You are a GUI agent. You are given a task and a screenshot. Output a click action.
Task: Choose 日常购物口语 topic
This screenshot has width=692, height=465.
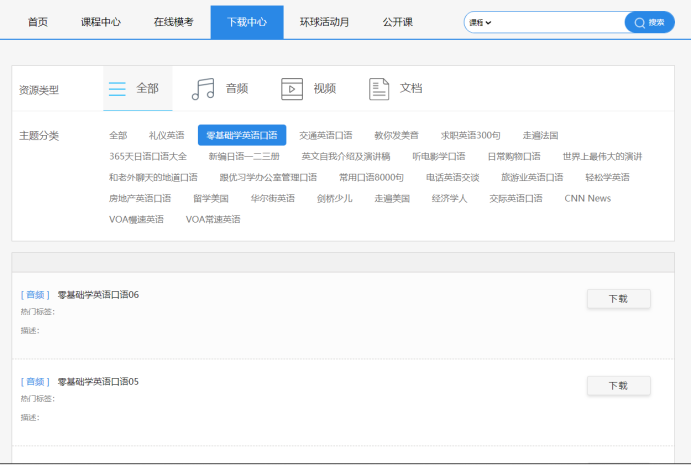pyautogui.click(x=514, y=156)
